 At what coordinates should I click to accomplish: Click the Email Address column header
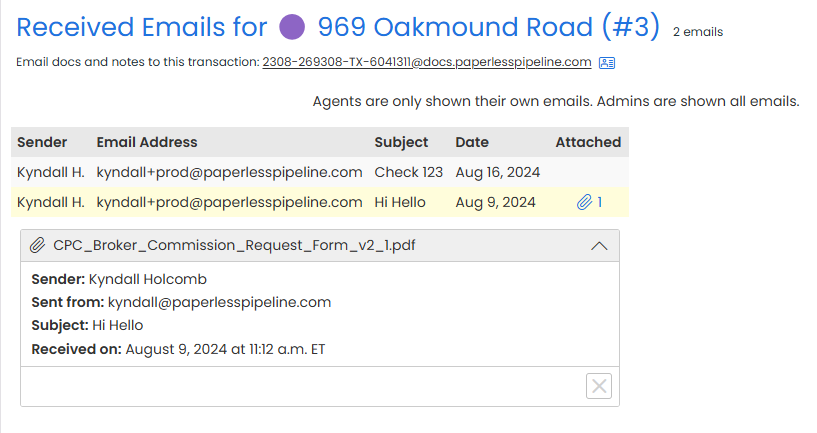(x=147, y=142)
